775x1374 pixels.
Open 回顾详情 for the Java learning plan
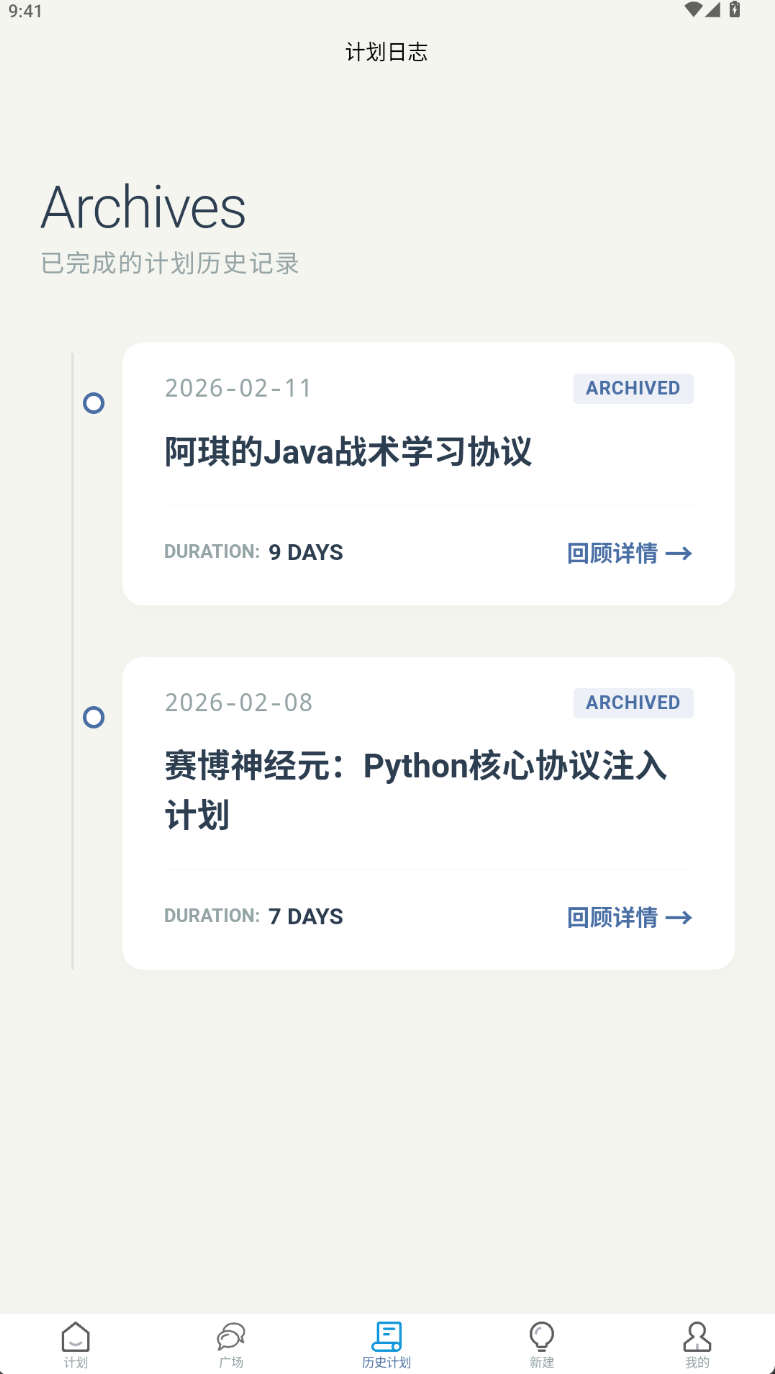pyautogui.click(x=613, y=553)
